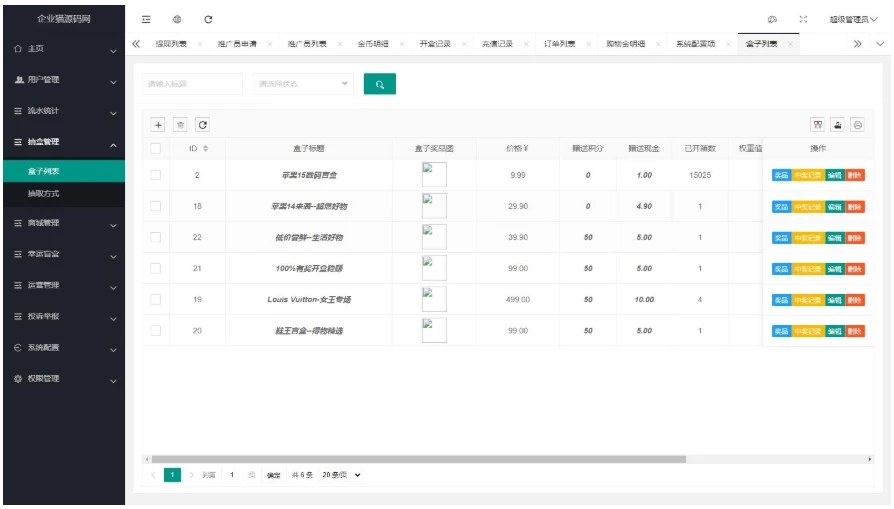Switch to the 订单列表 tab
The image size is (894, 509).
(560, 44)
